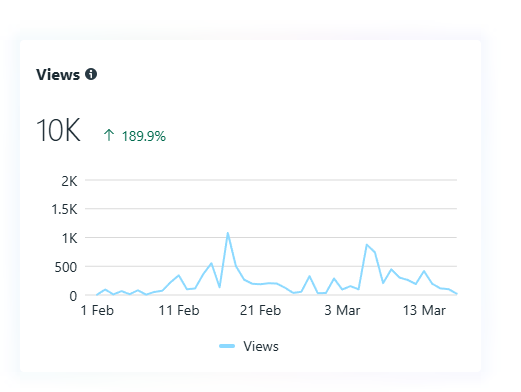Image resolution: width=521 pixels, height=392 pixels.
Task: Click the 13 Mar x-axis label
Action: point(424,310)
